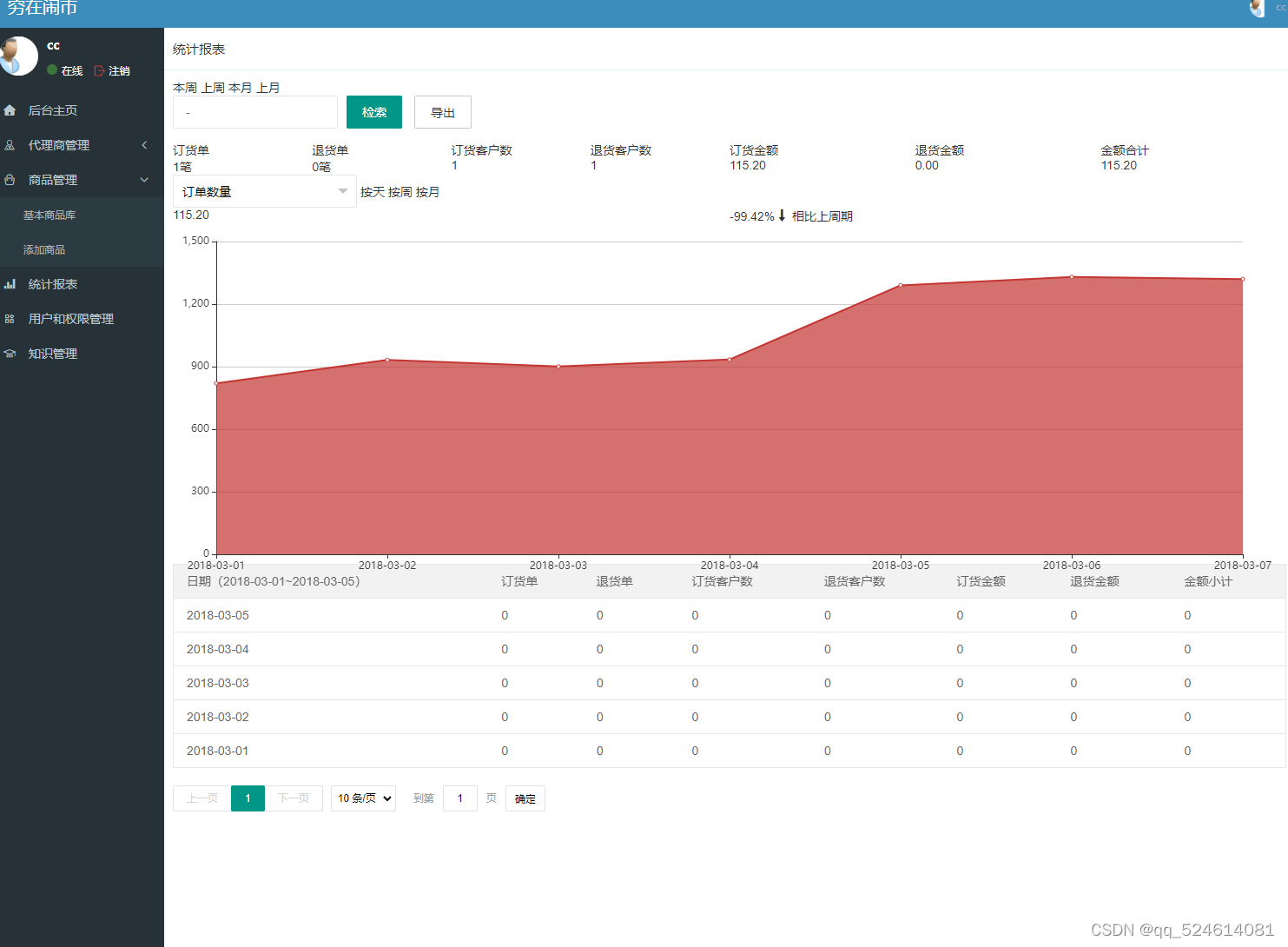1288x947 pixels.
Task: Click the green 检索 search button
Action: click(374, 112)
